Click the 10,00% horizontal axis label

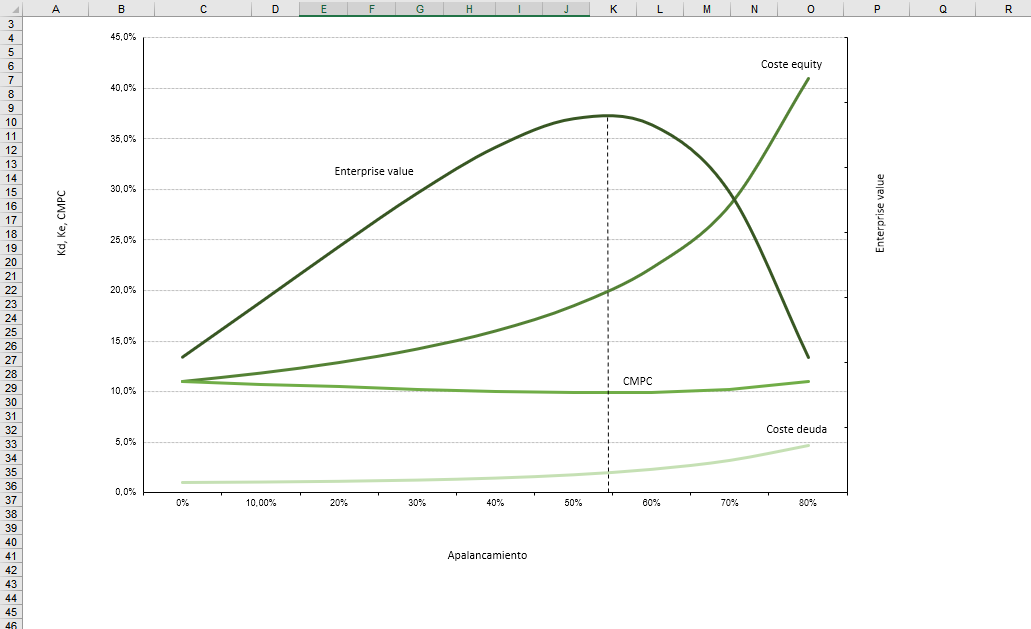(260, 503)
